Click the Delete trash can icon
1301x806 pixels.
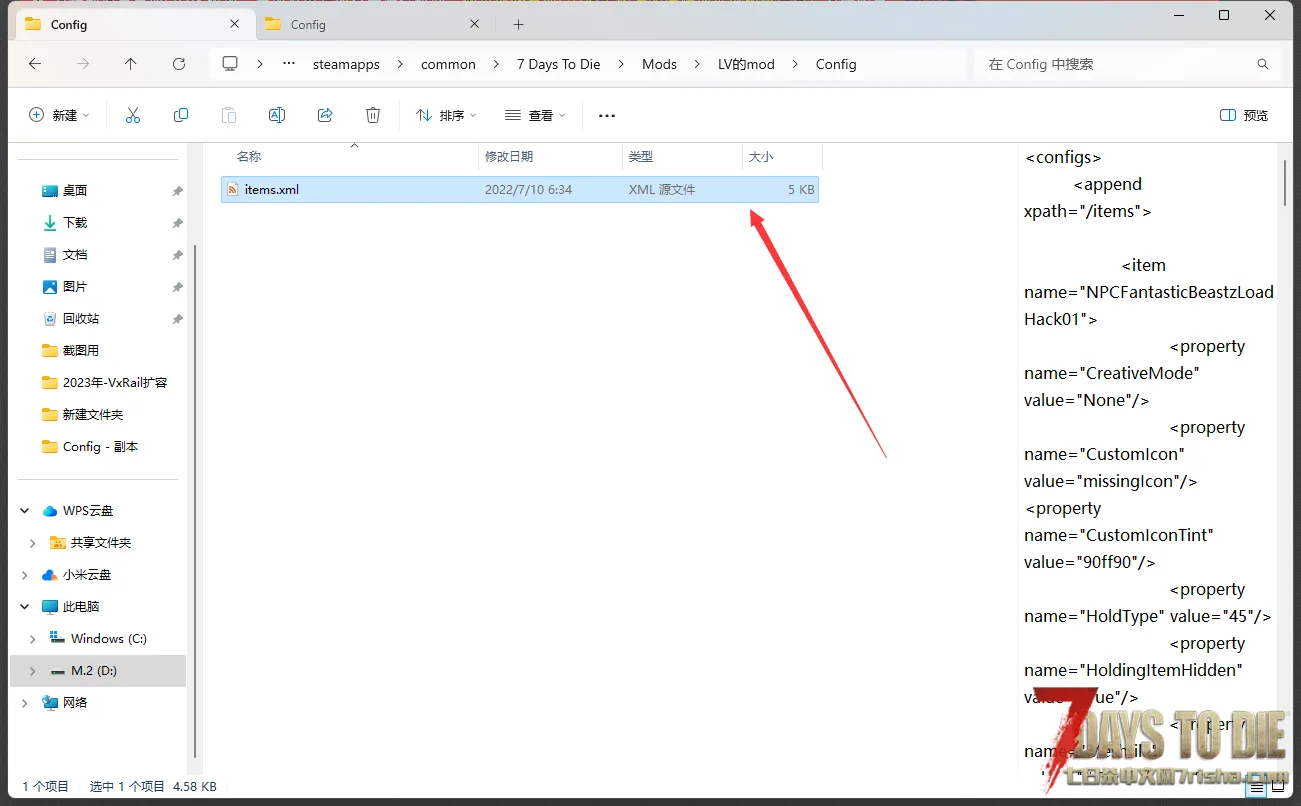(x=373, y=116)
